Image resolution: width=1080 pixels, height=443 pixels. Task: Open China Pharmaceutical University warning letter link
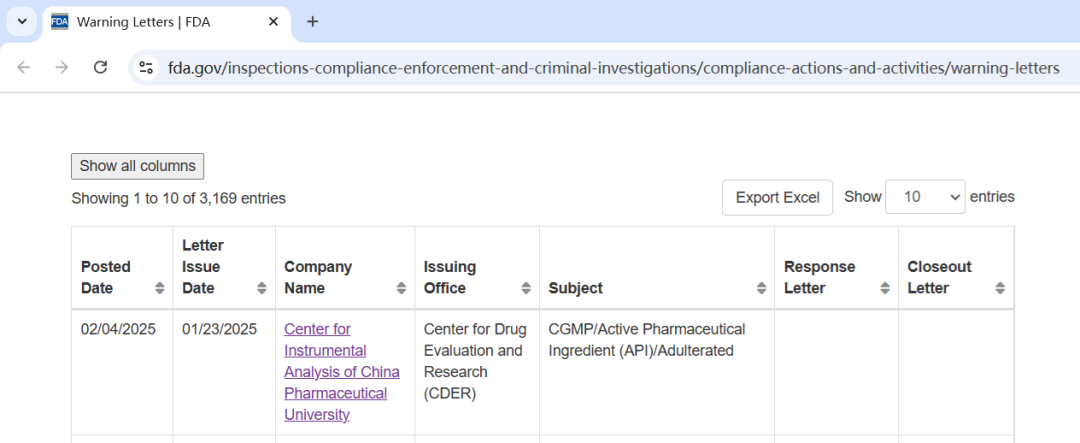[341, 371]
